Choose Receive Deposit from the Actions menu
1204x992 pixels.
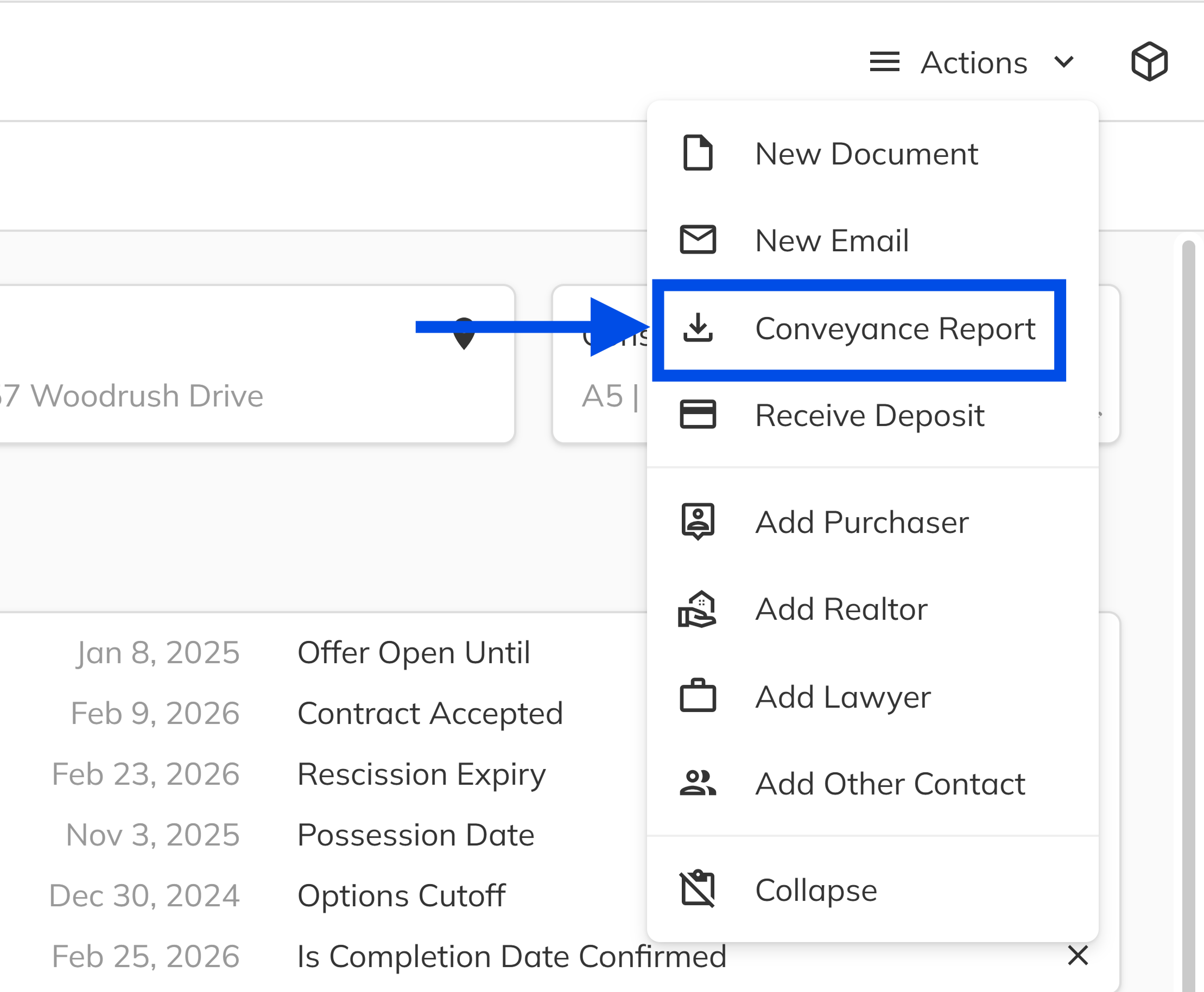870,416
